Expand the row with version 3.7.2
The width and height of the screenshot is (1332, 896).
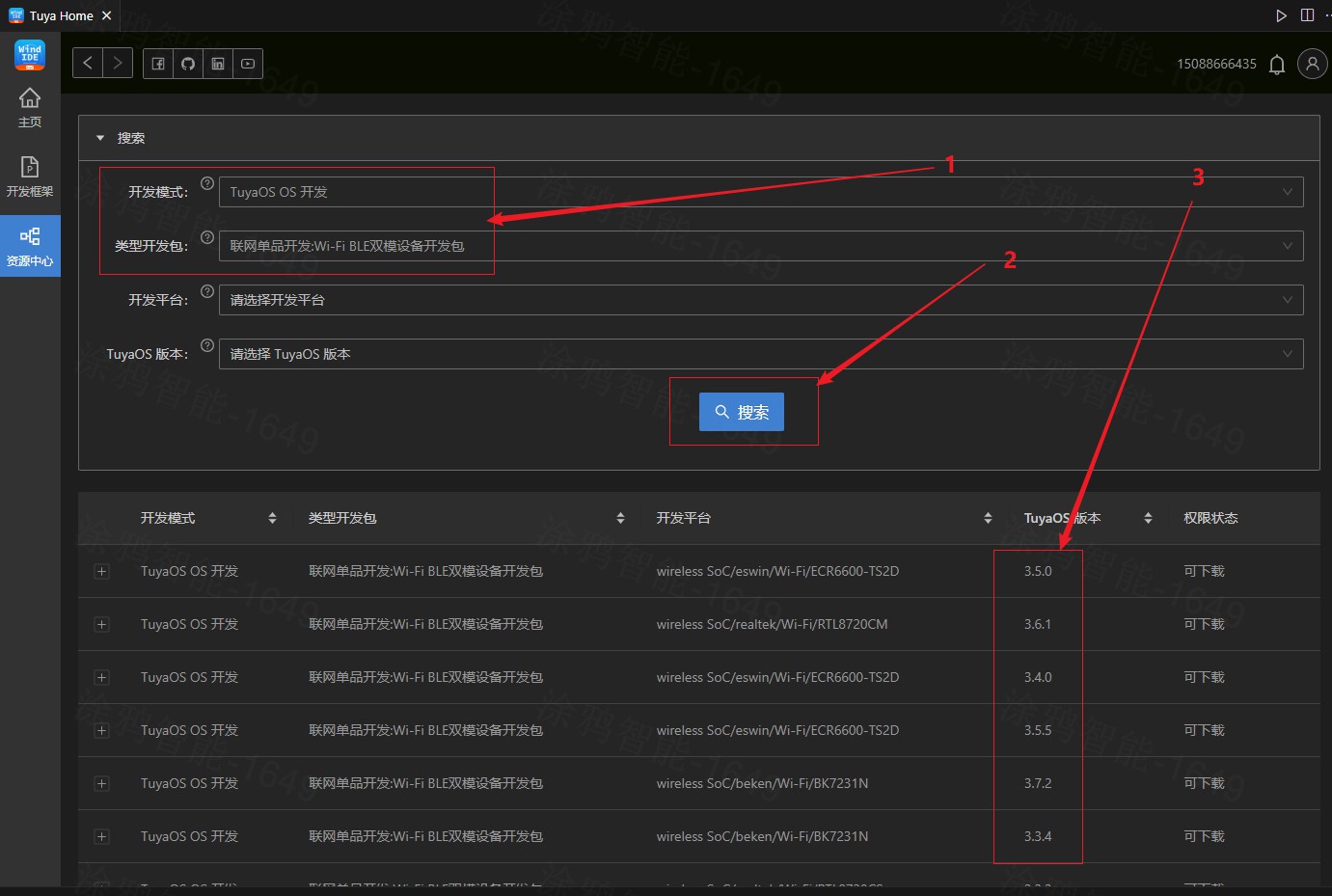(101, 783)
